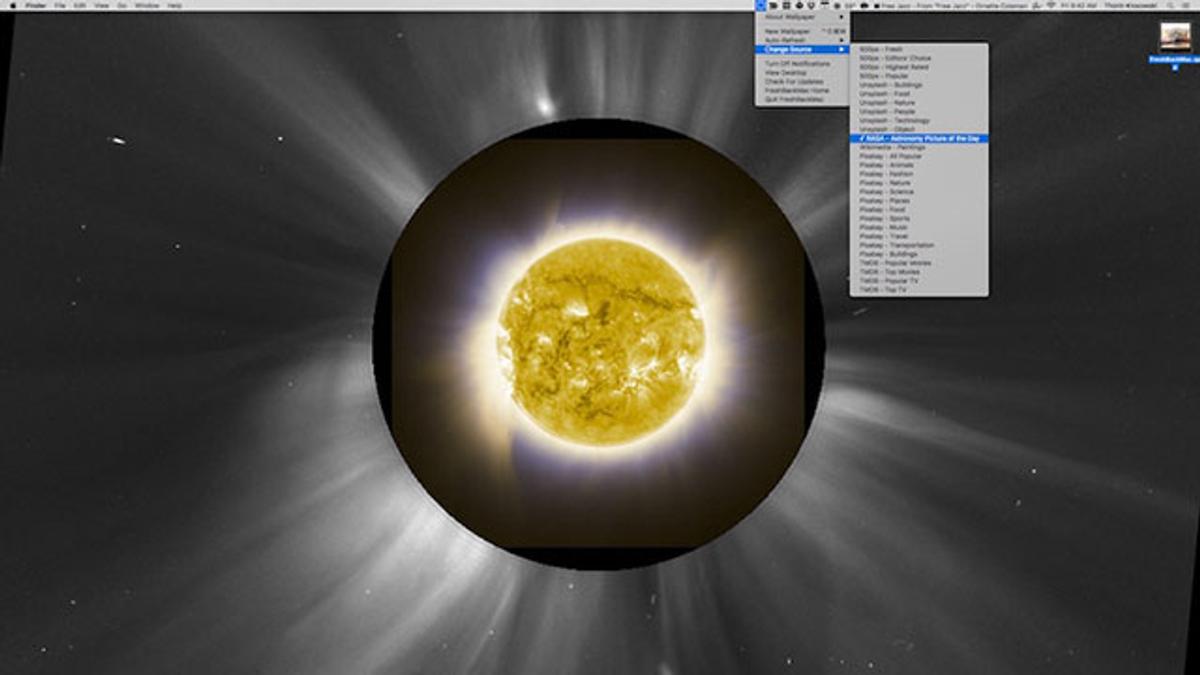Open the Window menu in menu bar
The height and width of the screenshot is (675, 1200).
[147, 5]
